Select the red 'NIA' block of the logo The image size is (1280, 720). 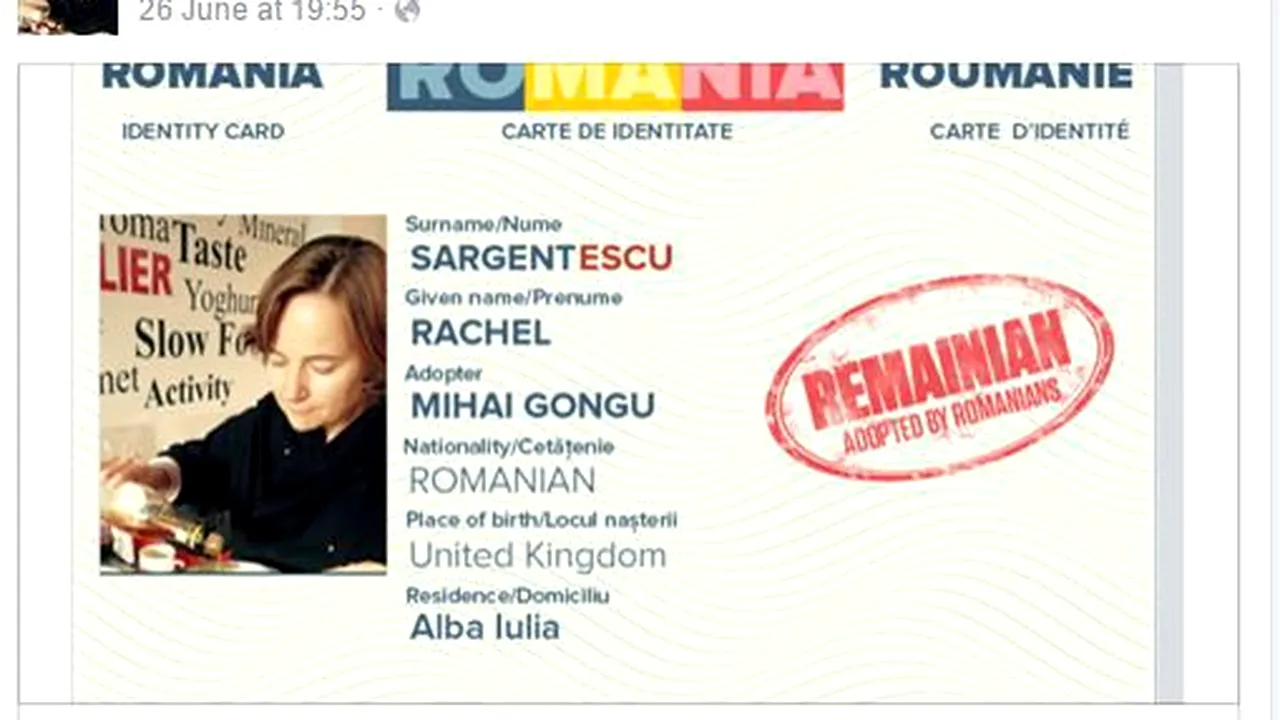click(763, 86)
